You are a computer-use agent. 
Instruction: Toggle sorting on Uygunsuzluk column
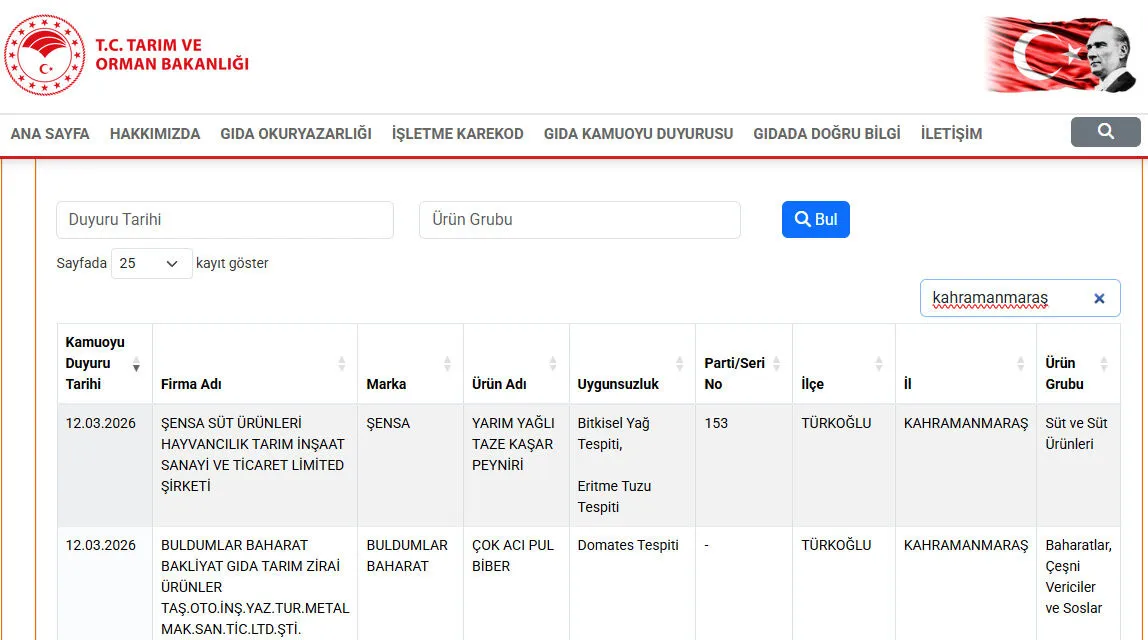[x=682, y=363]
